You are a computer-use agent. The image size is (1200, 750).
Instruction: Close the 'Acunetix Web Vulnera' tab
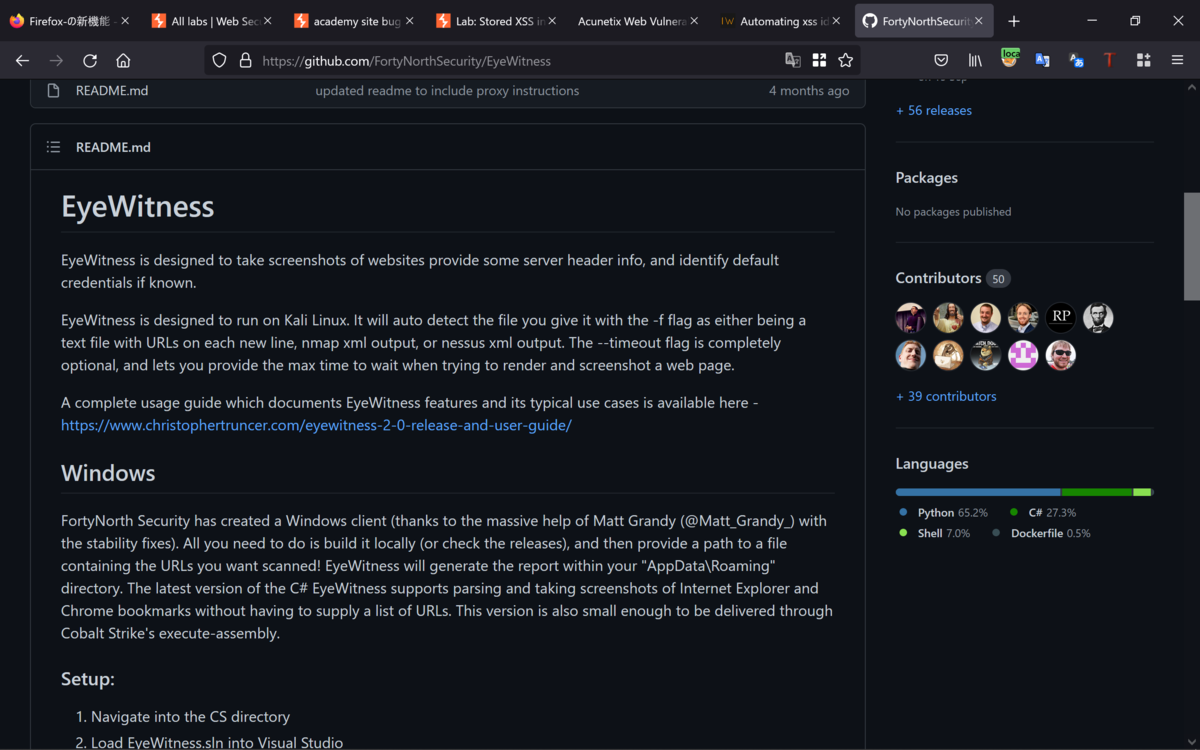(x=693, y=21)
